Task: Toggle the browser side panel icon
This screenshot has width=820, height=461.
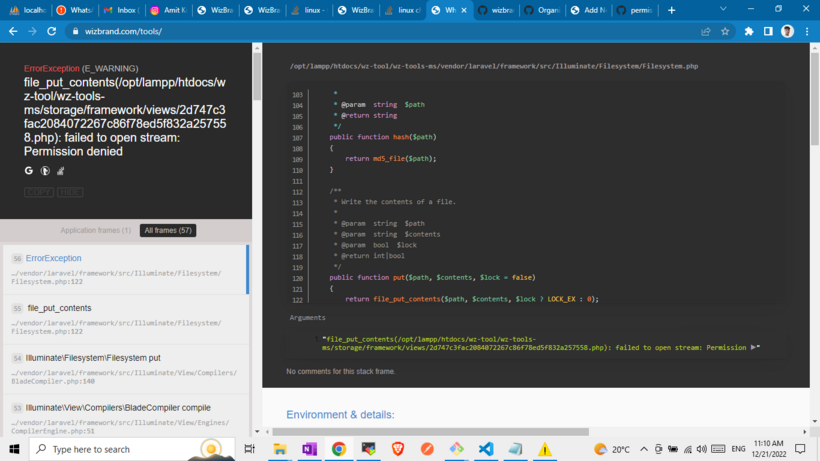Action: point(768,31)
